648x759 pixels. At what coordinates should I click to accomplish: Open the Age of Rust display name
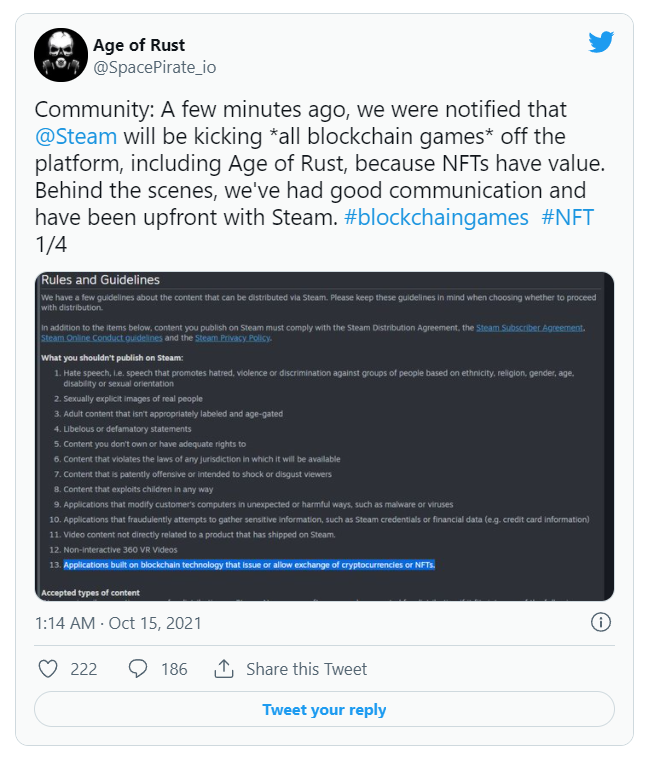tap(139, 45)
